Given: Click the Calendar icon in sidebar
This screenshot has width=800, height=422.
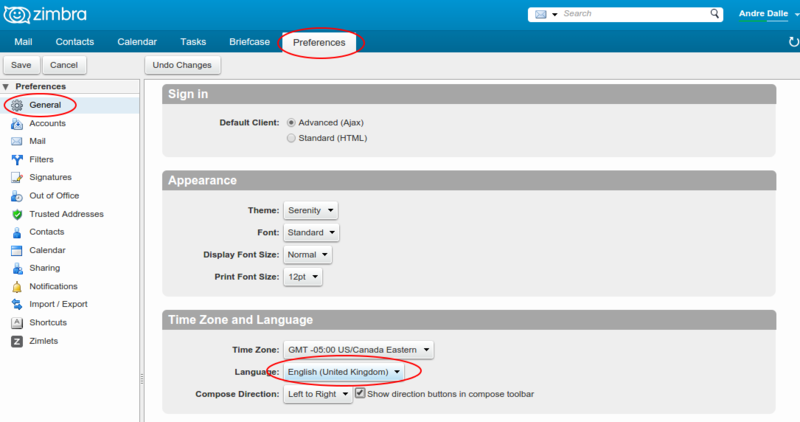Looking at the screenshot, I should pos(17,251).
